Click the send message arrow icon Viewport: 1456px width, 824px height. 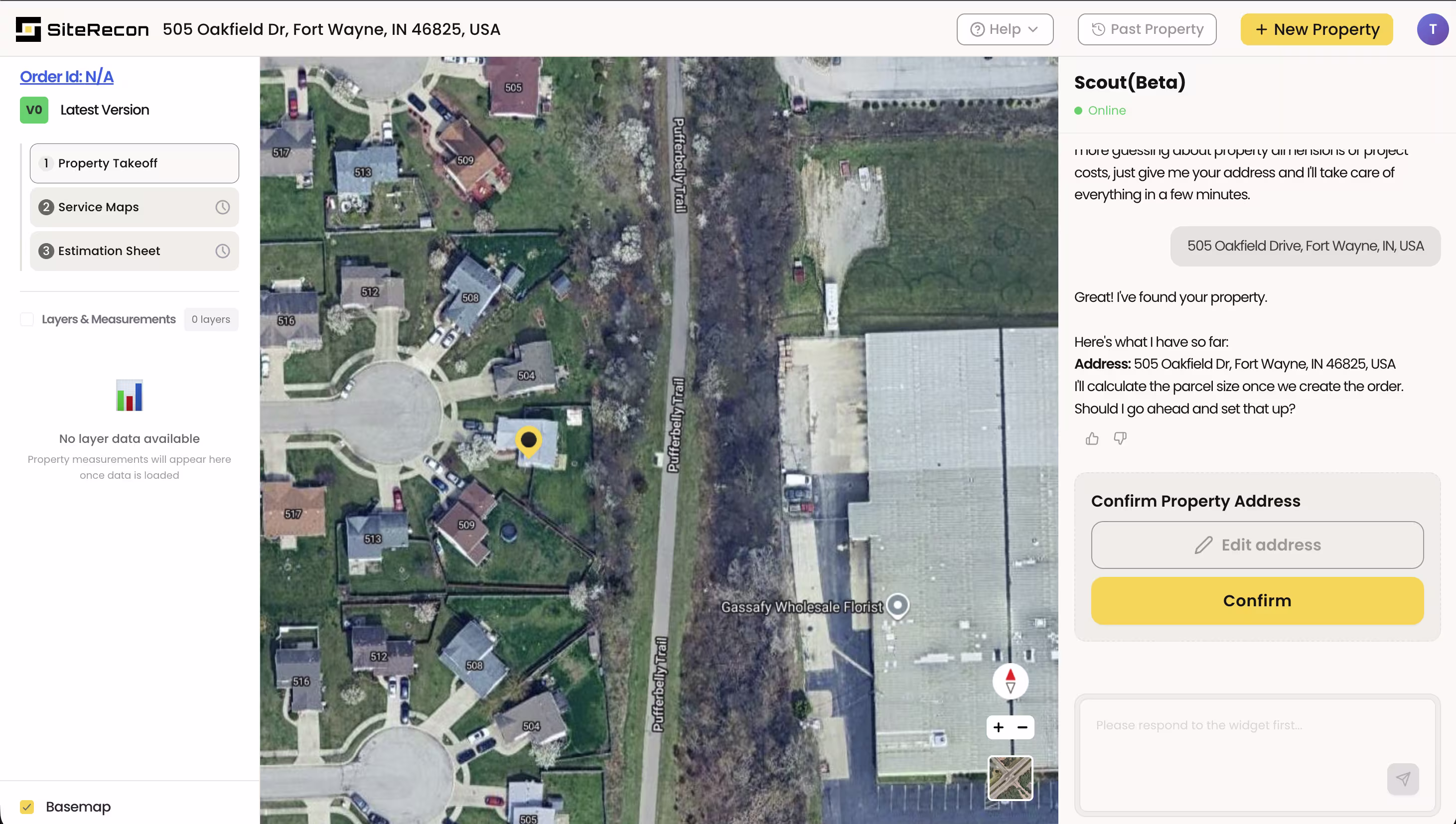[x=1402, y=779]
